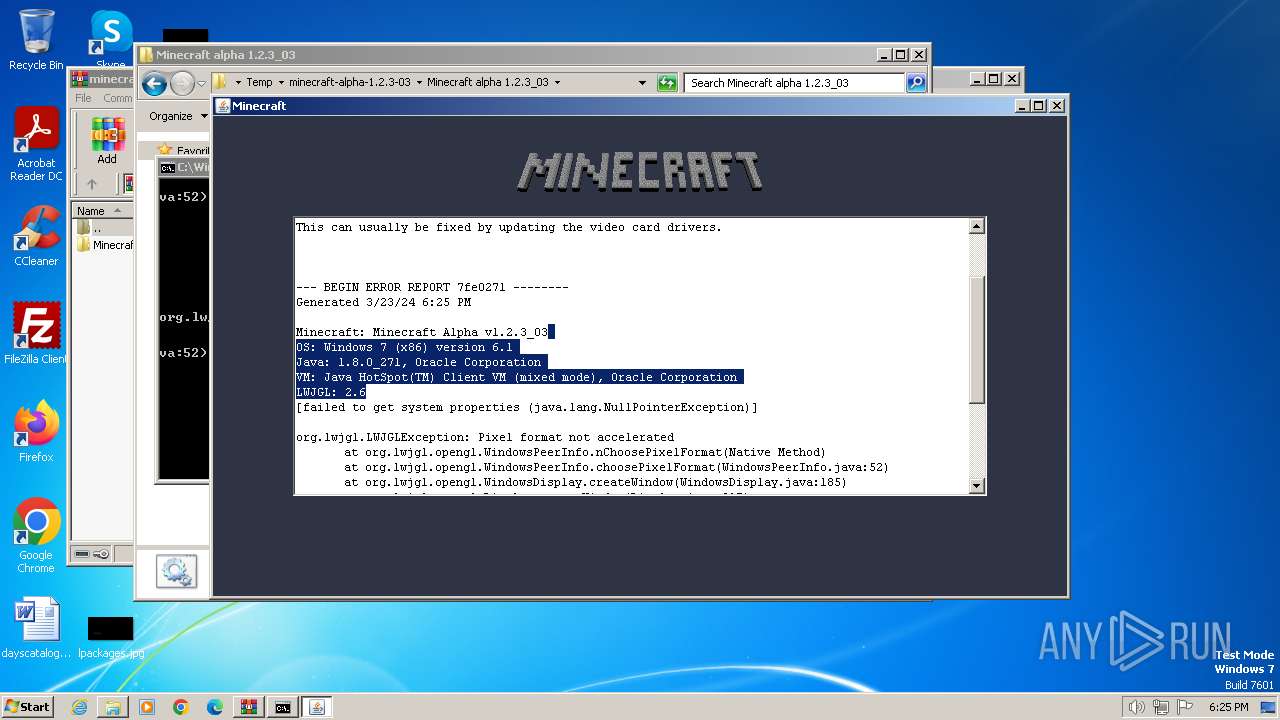Launch Google Chrome desktop shortcut
The image size is (1280, 720).
[x=36, y=536]
